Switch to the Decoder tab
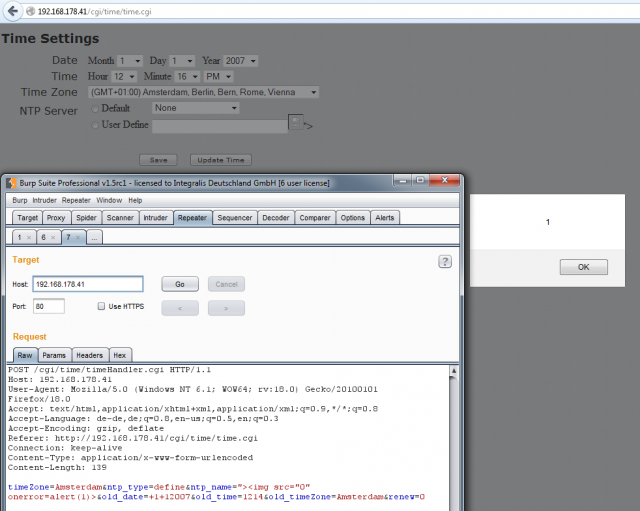The image size is (640, 511). pos(276,218)
